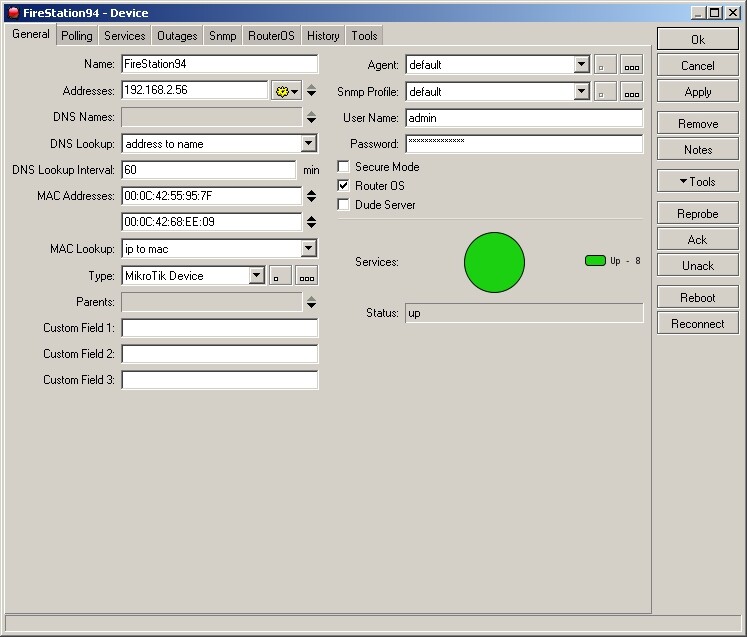This screenshot has width=747, height=637.
Task: Open device Type list via three-dots button
Action: (306, 276)
